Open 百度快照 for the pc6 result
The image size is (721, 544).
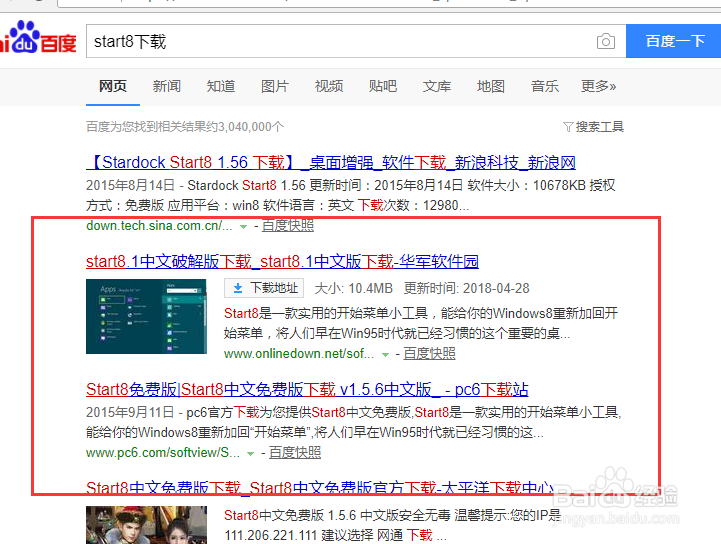tap(295, 453)
